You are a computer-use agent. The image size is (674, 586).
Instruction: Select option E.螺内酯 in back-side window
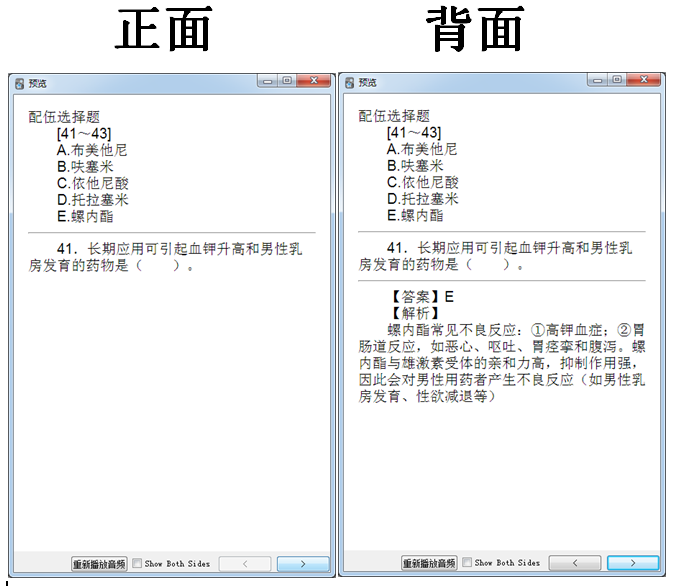click(x=415, y=215)
